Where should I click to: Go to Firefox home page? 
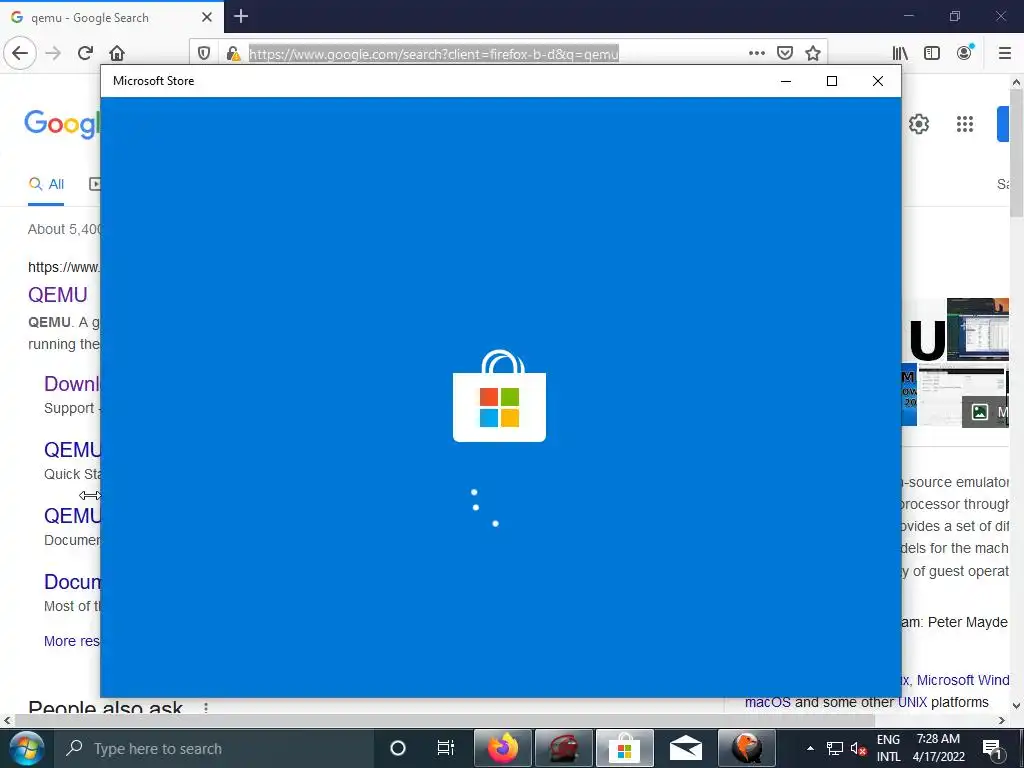click(x=117, y=53)
